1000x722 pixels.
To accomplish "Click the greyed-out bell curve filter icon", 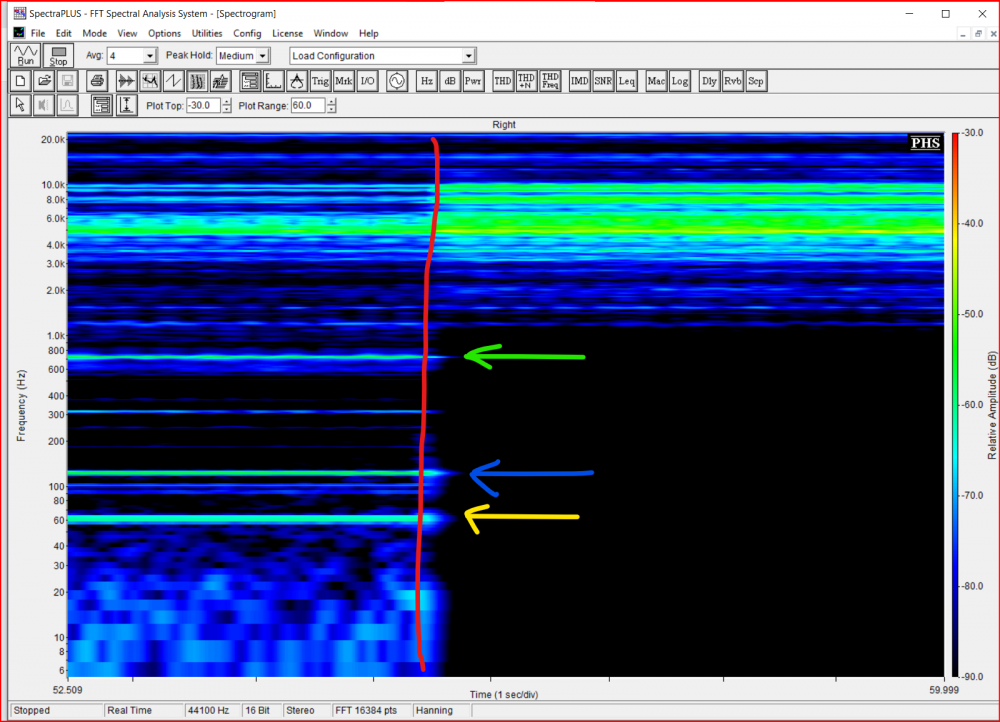I will click(68, 105).
